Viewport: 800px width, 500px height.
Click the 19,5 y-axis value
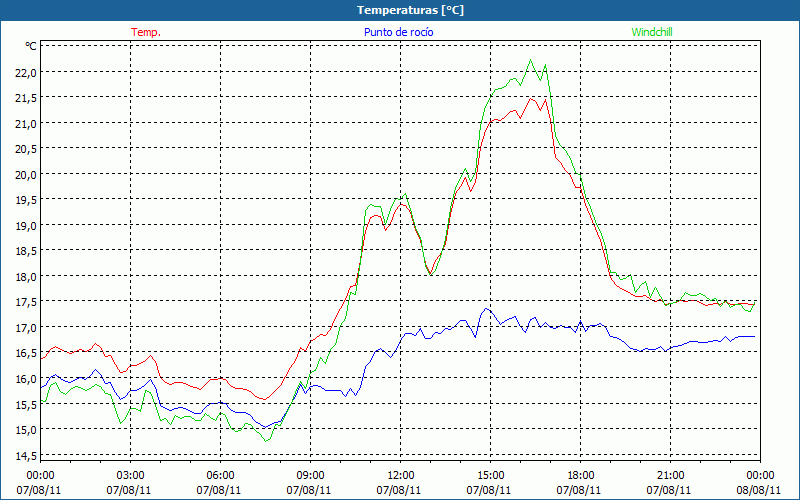(x=27, y=200)
